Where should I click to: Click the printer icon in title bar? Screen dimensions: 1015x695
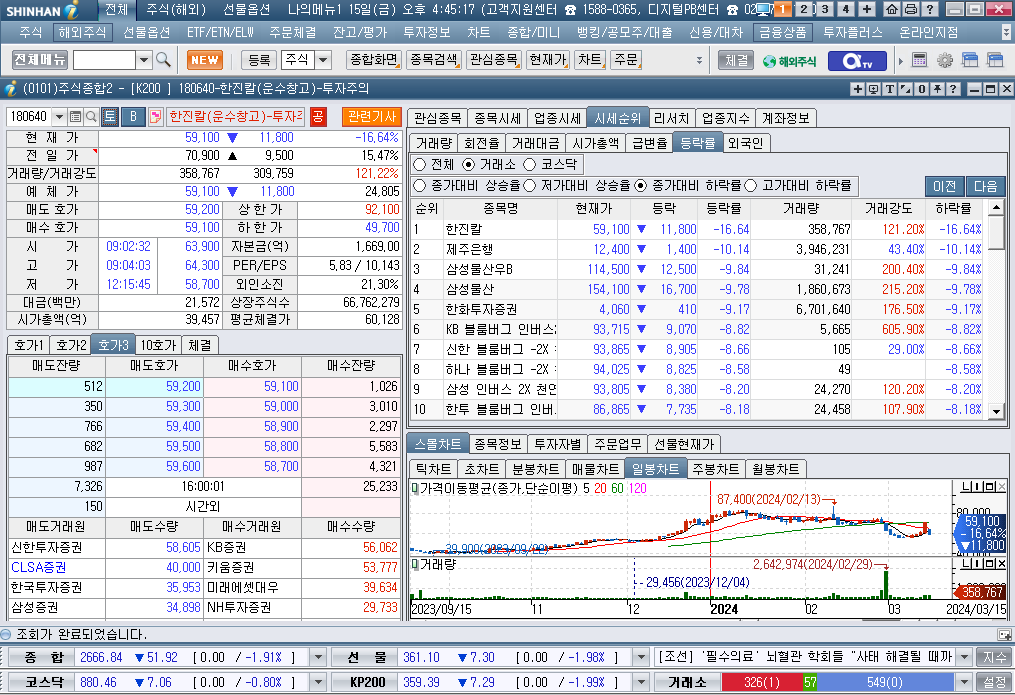pyautogui.click(x=910, y=9)
